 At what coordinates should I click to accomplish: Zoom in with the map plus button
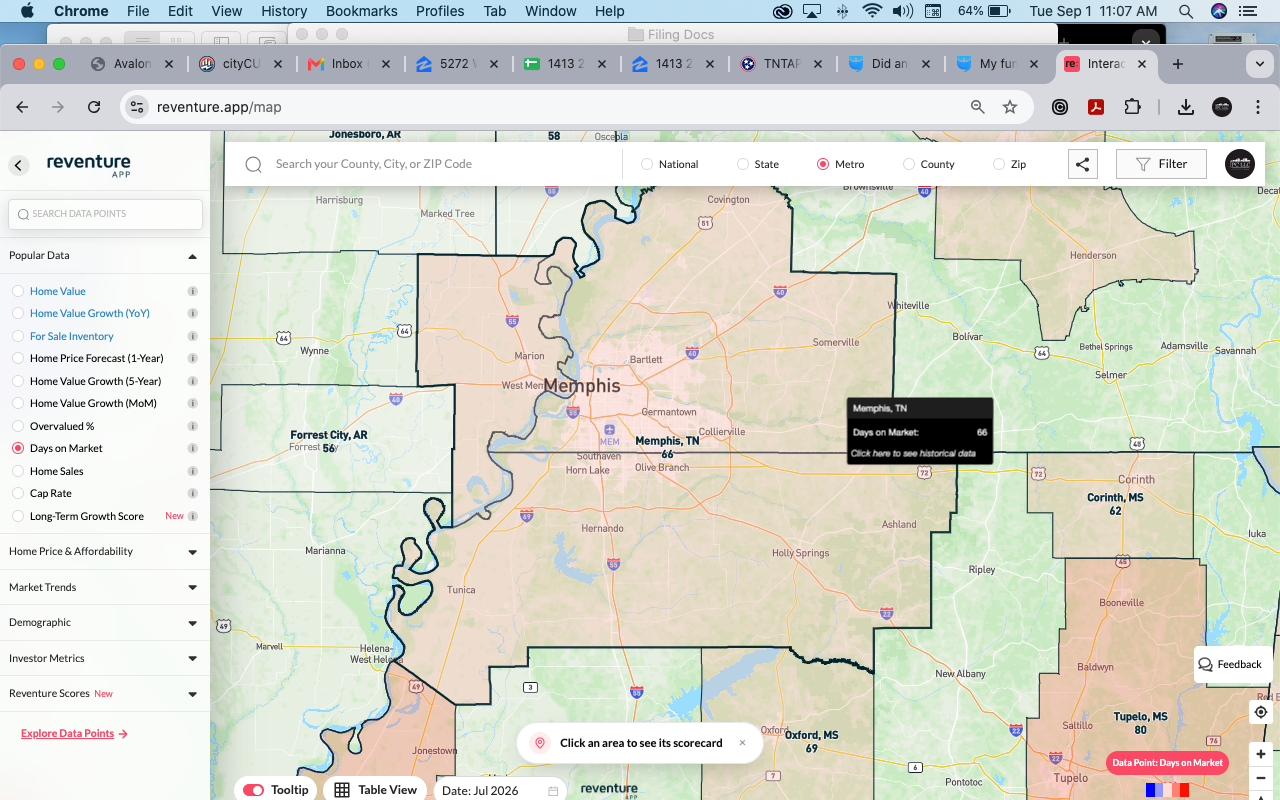pos(1261,754)
